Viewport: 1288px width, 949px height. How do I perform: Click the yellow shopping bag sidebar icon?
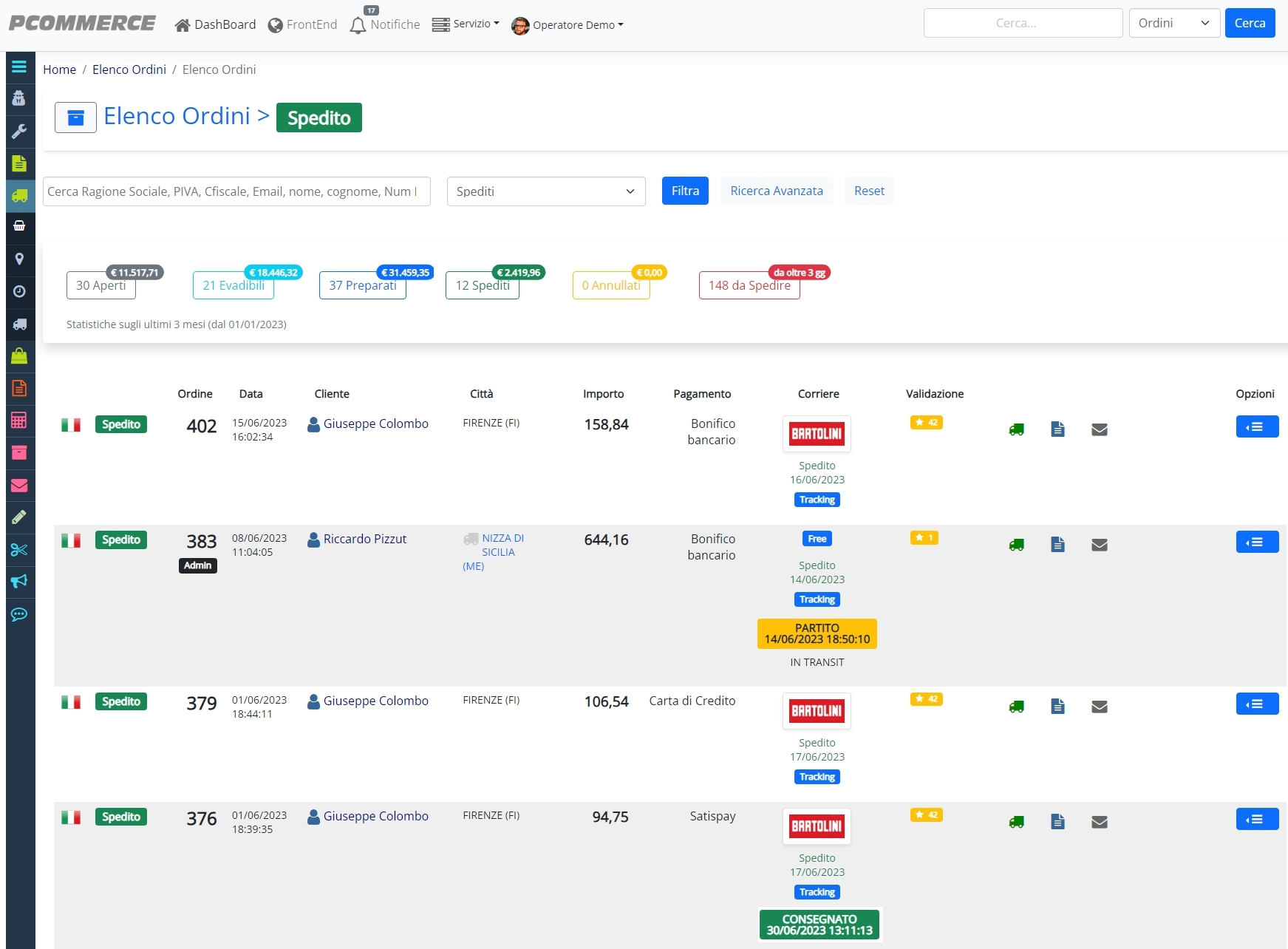tap(19, 356)
